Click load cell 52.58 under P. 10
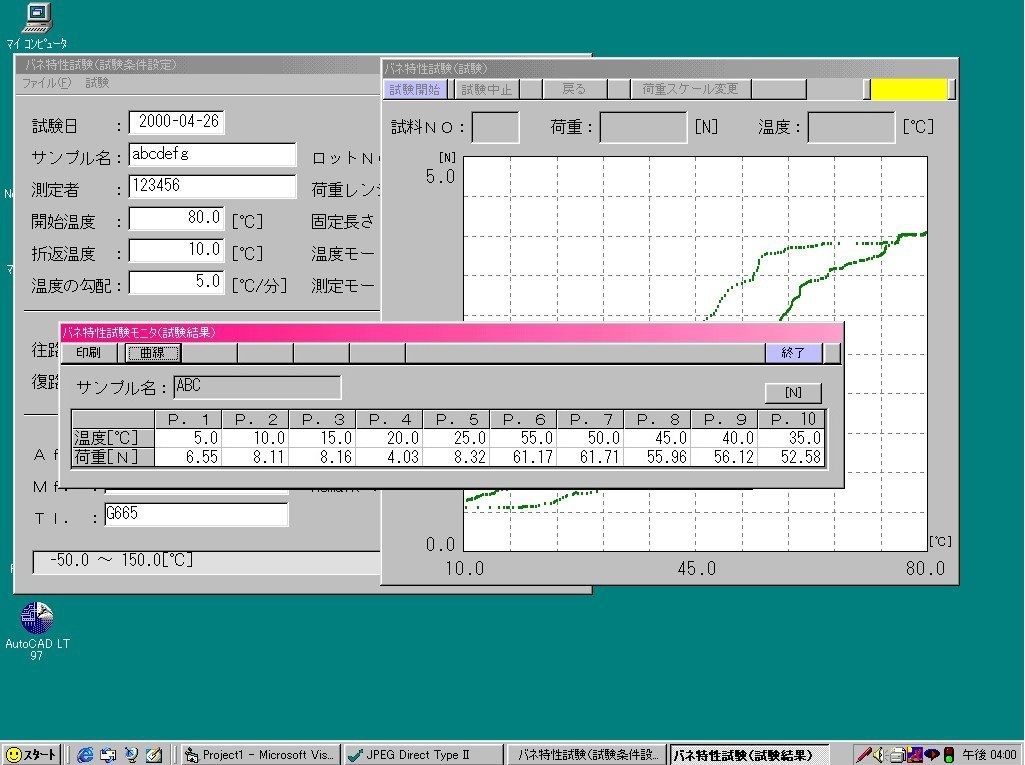 [x=792, y=456]
